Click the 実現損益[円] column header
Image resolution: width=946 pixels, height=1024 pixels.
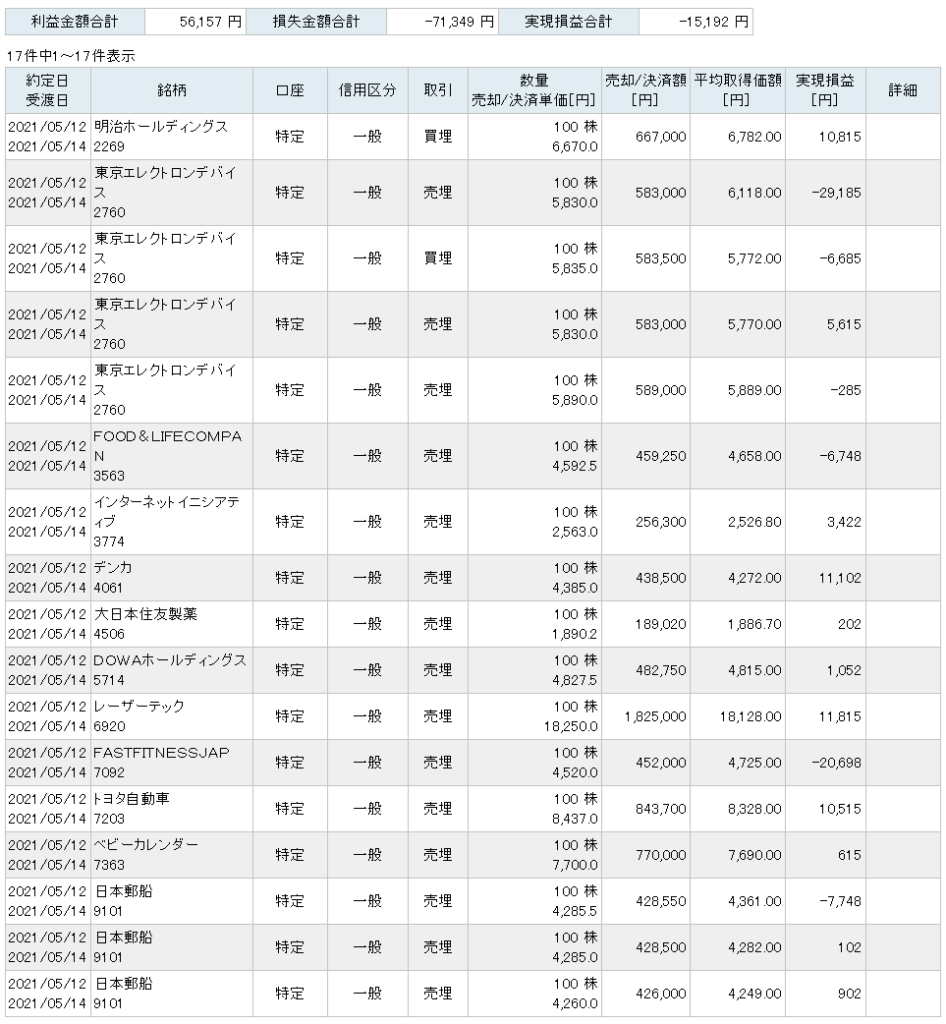825,91
